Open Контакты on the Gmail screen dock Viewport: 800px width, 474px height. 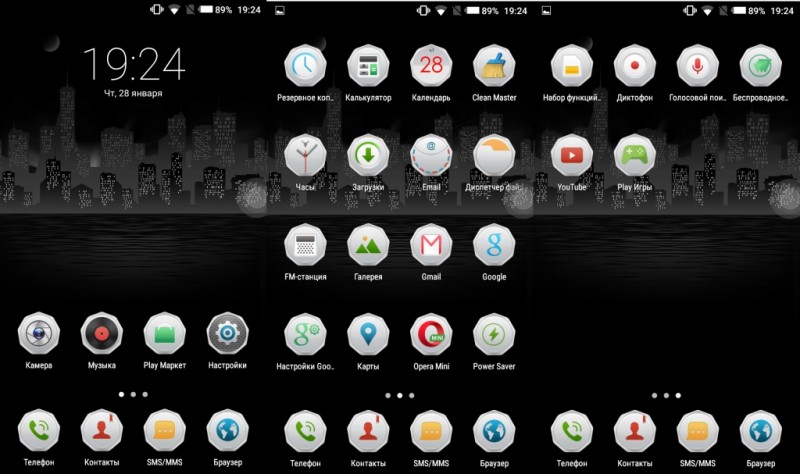[368, 432]
